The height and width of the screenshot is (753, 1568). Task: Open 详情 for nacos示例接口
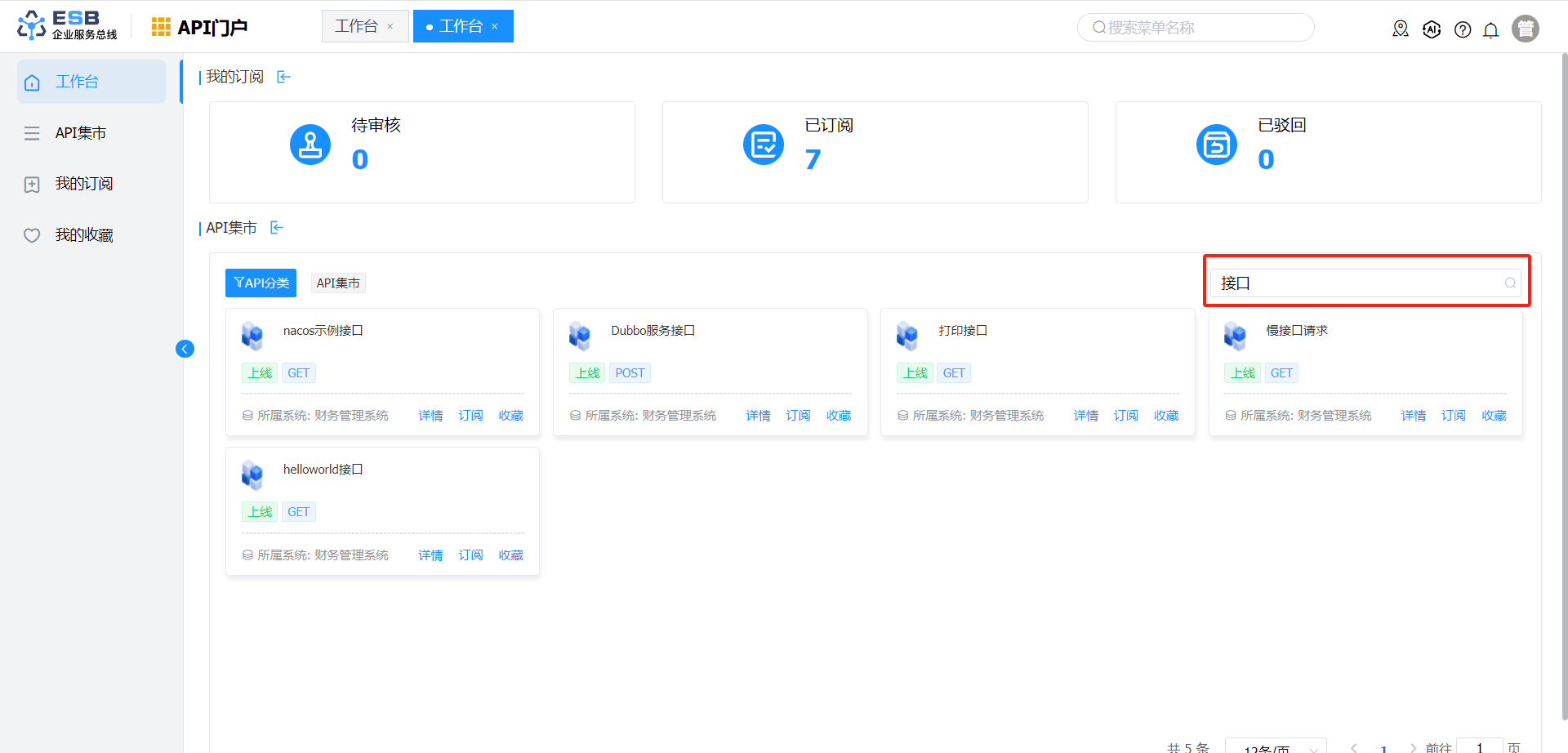[x=430, y=416]
